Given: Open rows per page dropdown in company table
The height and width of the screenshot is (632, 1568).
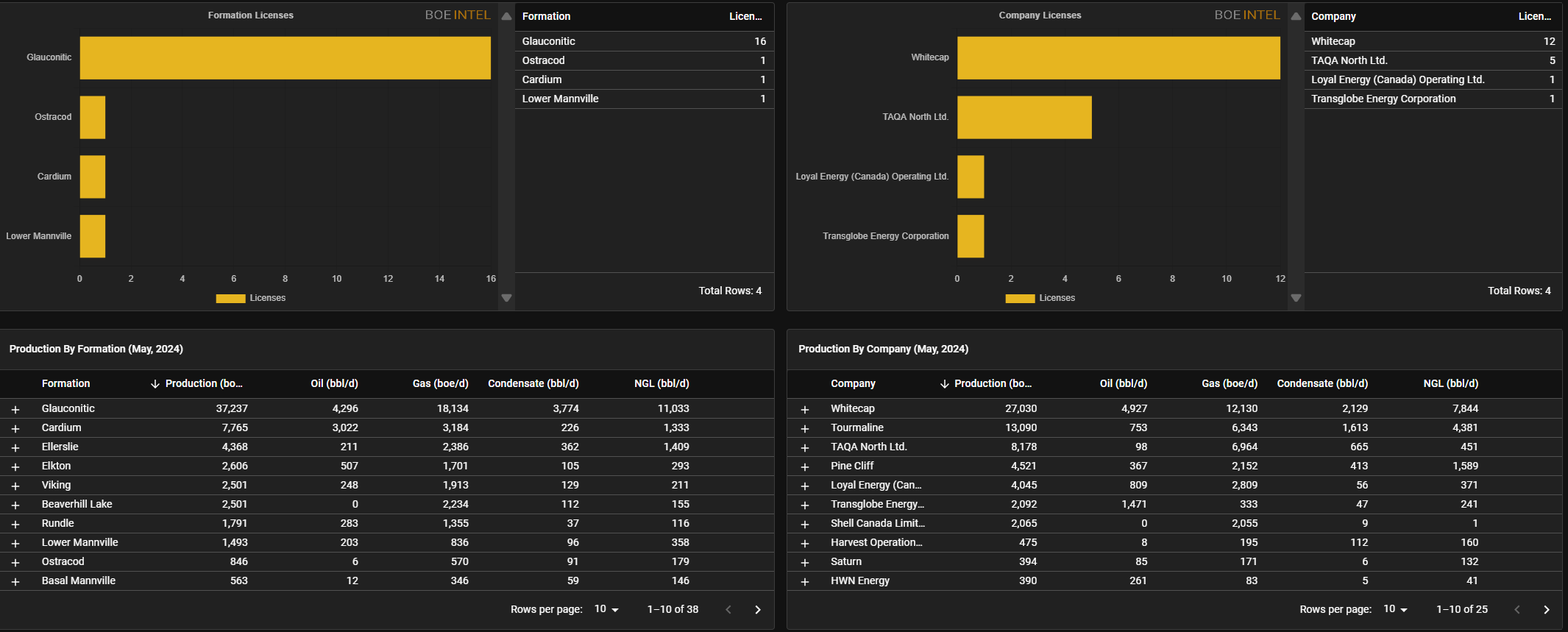Looking at the screenshot, I should tap(1395, 609).
